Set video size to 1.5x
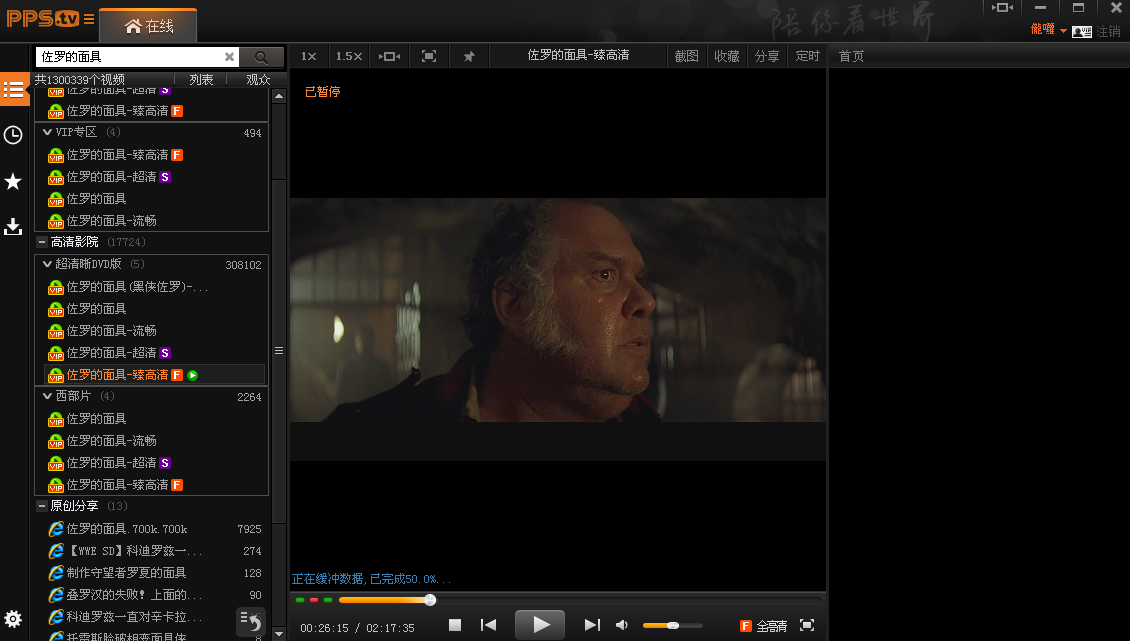This screenshot has height=641, width=1130. [x=349, y=56]
